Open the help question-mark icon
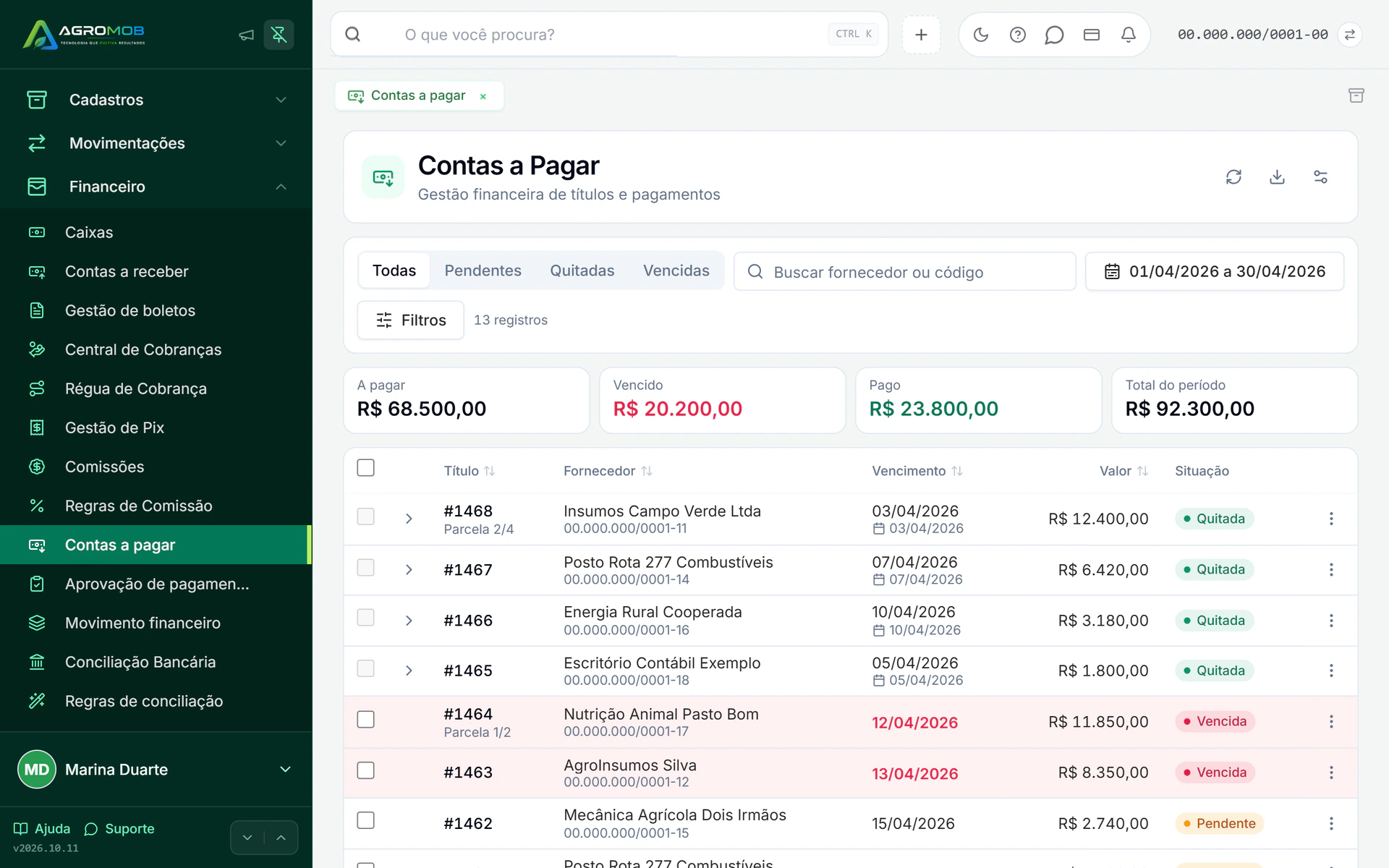The height and width of the screenshot is (868, 1389). coord(1018,35)
